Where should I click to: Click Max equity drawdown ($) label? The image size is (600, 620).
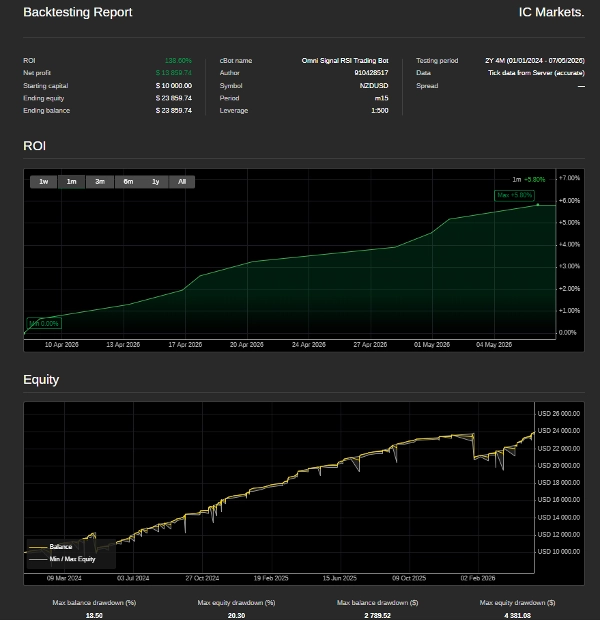(x=517, y=603)
